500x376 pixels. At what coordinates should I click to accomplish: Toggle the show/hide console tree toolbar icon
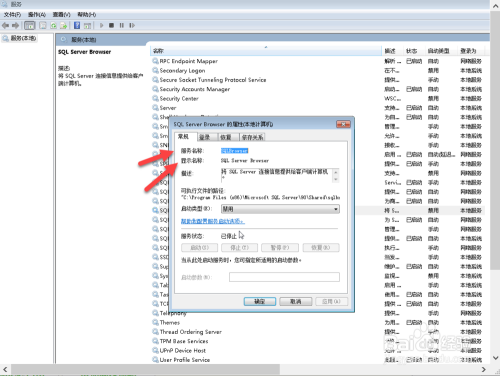[30, 25]
